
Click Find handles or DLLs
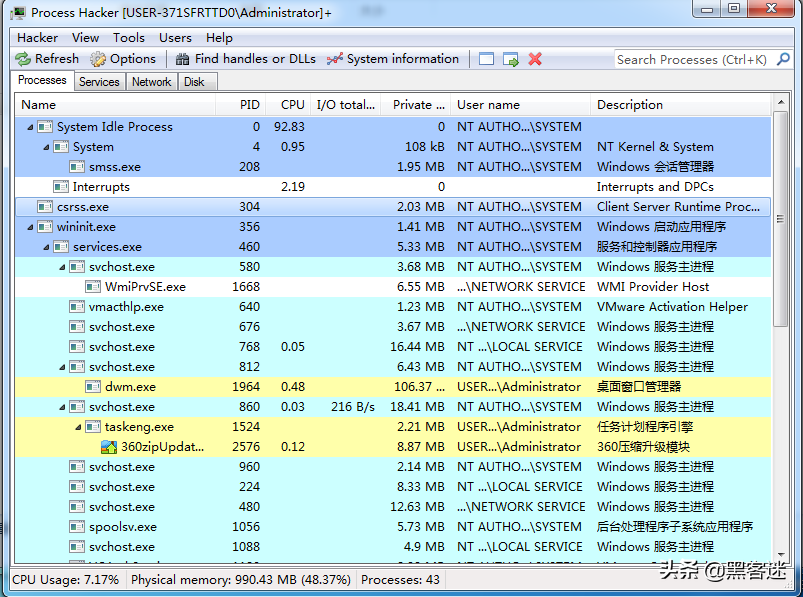[x=183, y=59]
